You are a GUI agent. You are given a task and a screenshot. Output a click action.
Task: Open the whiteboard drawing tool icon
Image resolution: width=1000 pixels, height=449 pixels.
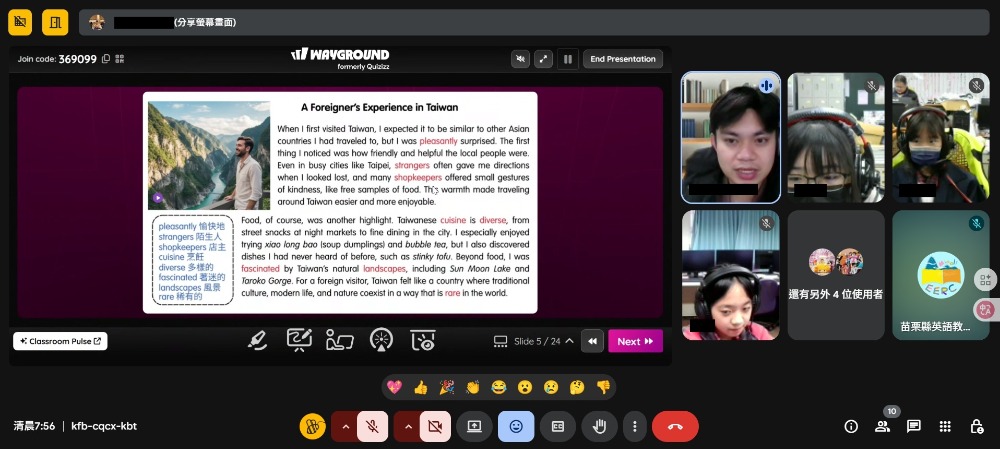coord(299,341)
